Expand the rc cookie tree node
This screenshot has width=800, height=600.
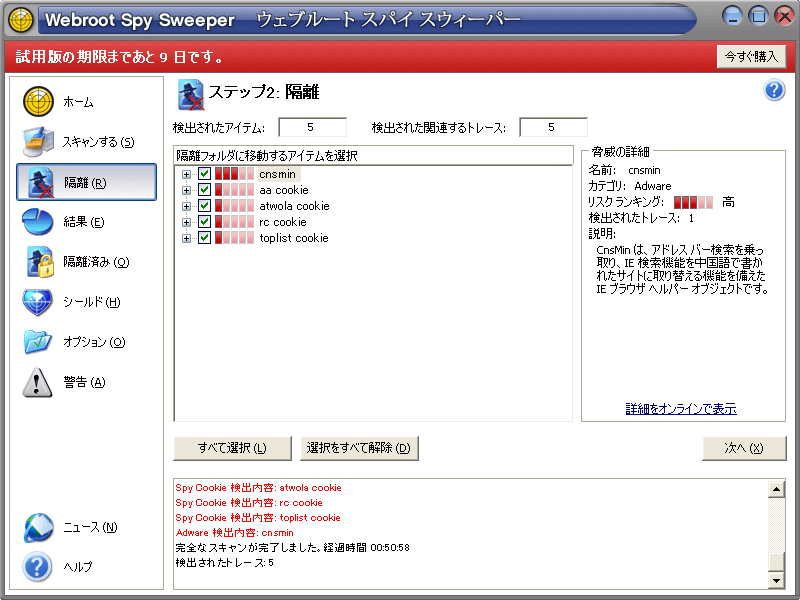(186, 222)
